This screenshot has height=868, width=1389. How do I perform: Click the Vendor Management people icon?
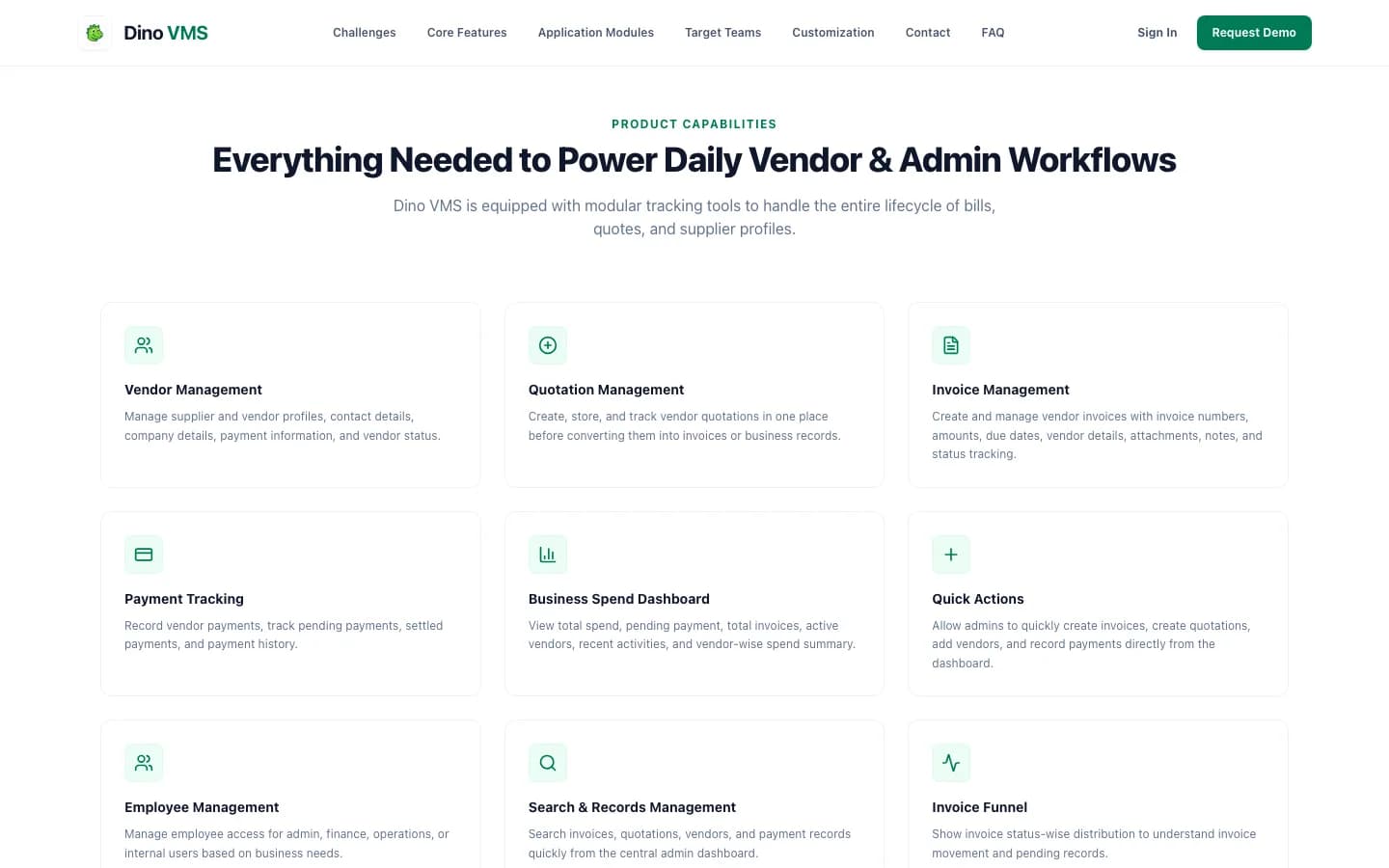[144, 345]
